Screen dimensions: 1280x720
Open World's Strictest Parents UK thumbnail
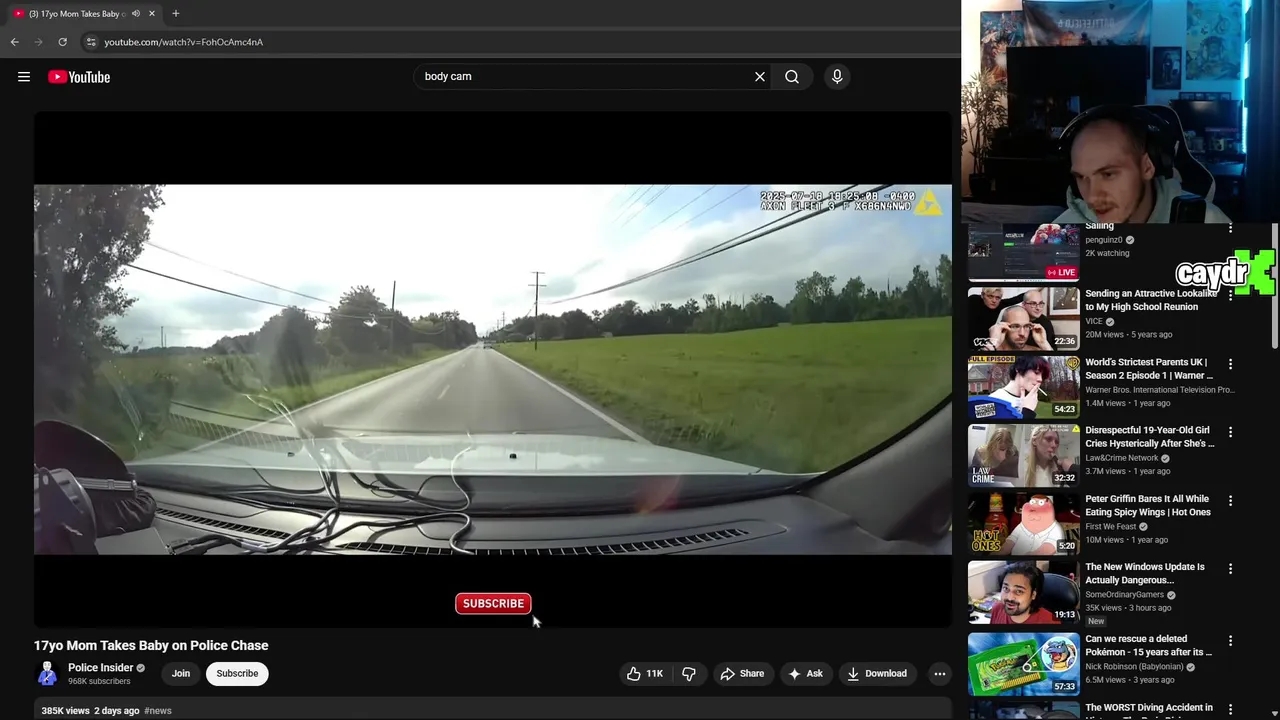(x=1024, y=387)
